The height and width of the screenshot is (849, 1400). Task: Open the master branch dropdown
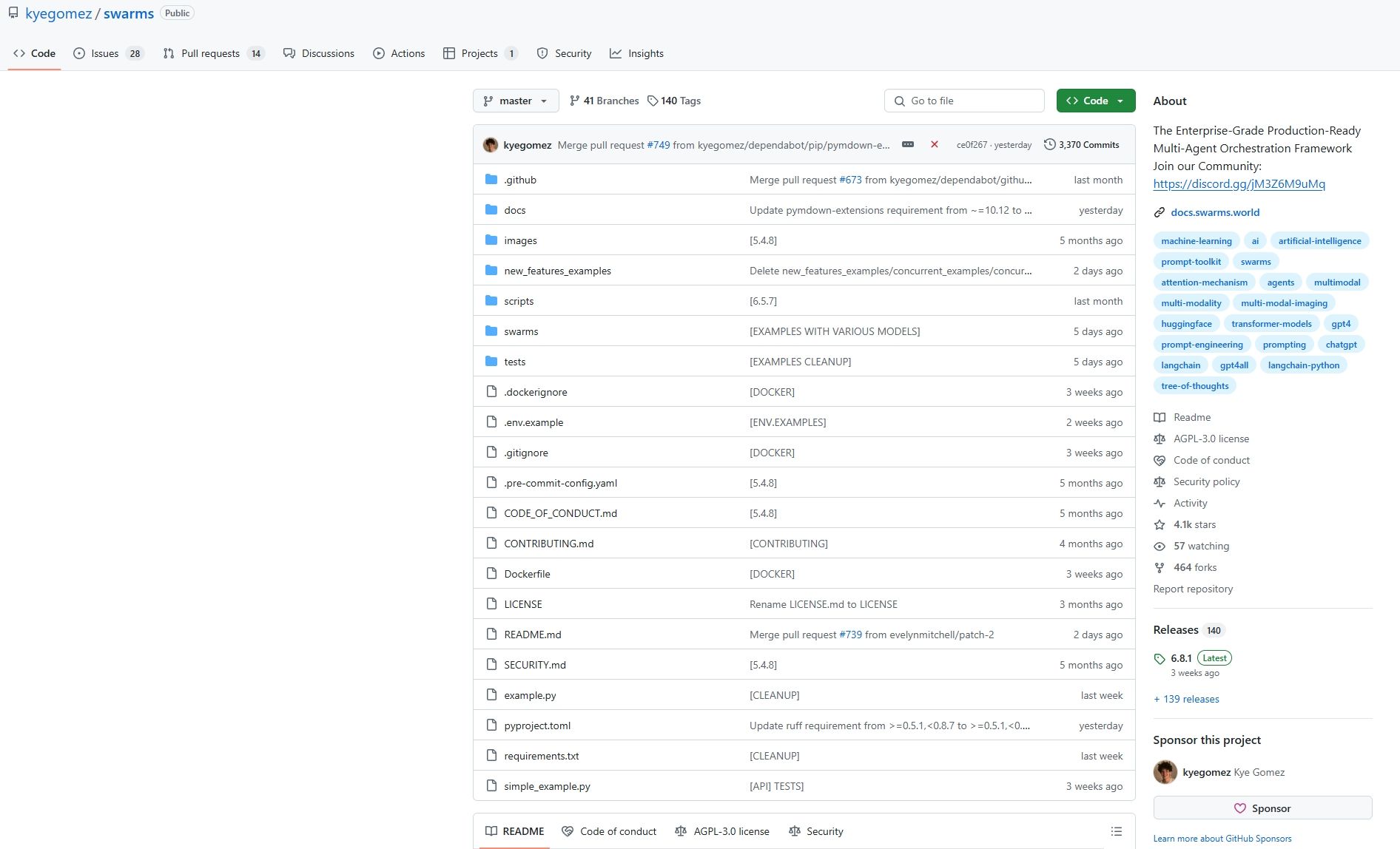(516, 101)
